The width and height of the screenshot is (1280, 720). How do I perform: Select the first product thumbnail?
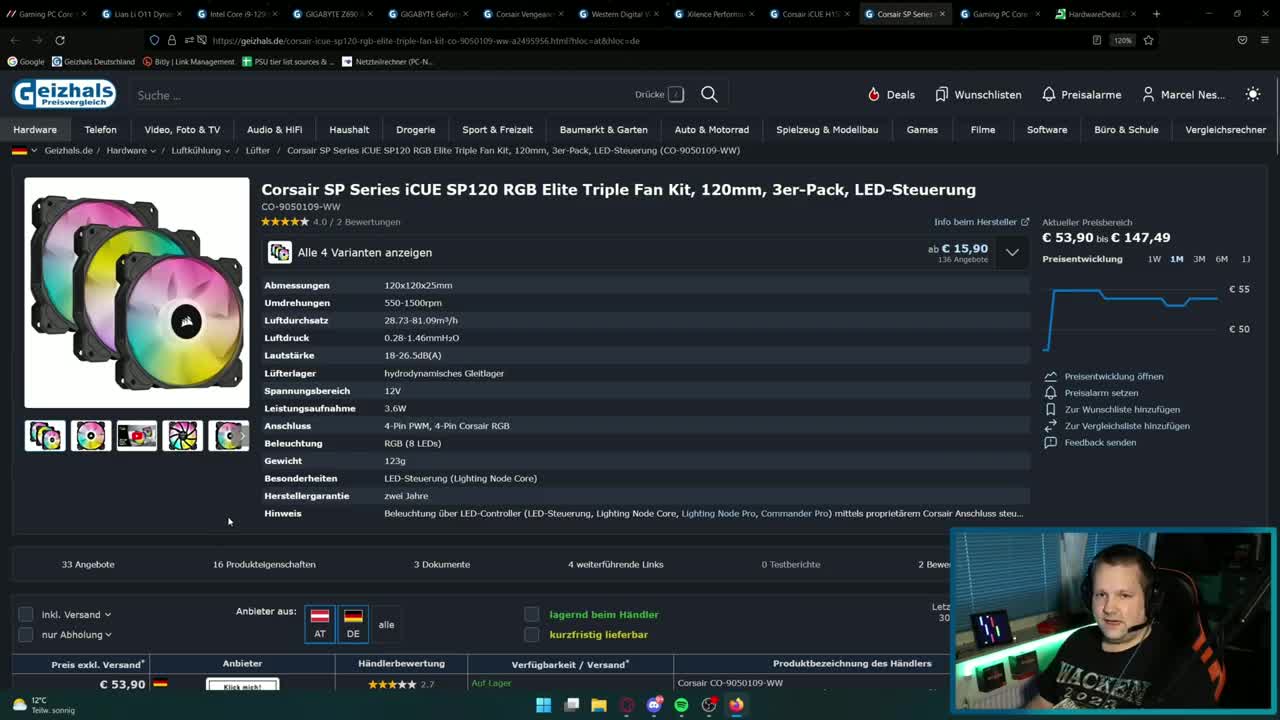click(45, 435)
